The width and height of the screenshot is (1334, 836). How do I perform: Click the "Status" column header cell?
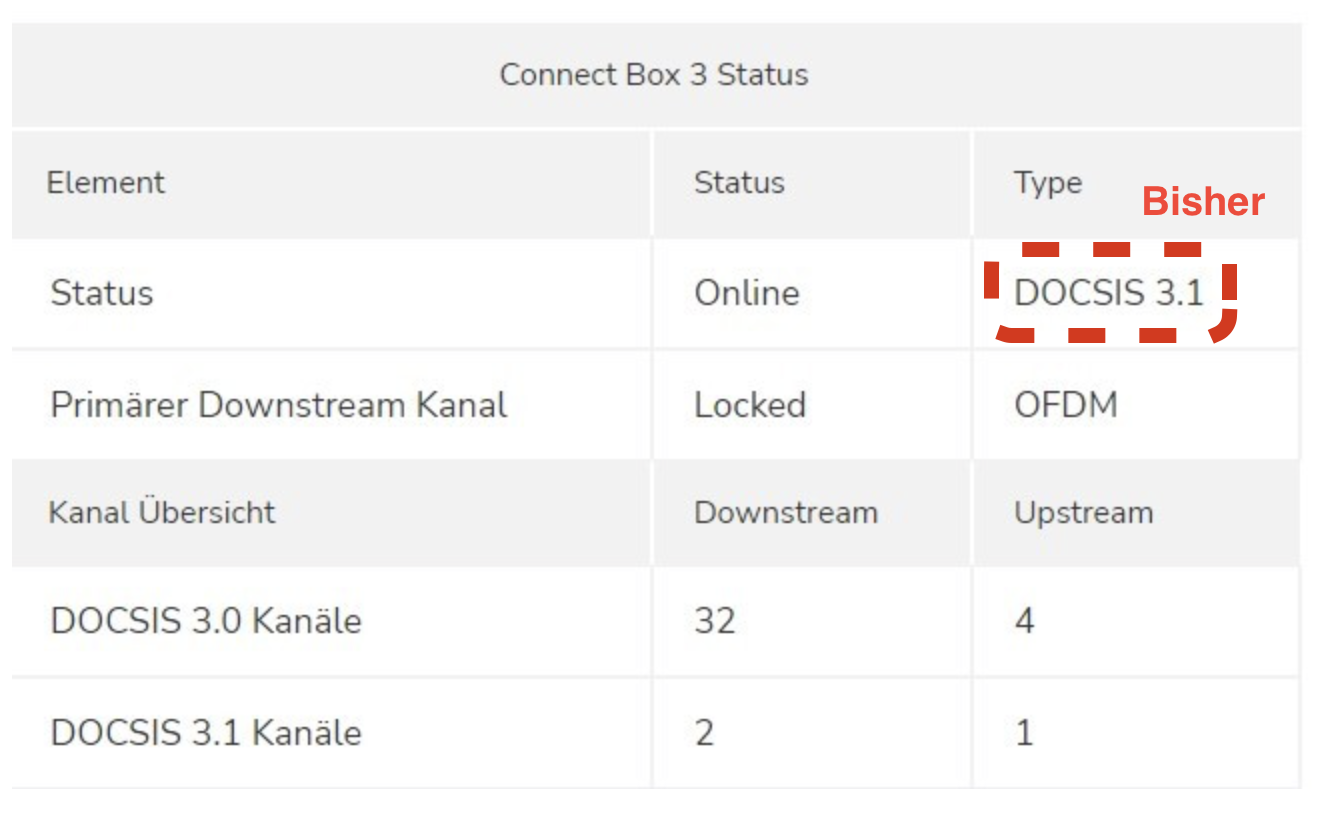(739, 183)
